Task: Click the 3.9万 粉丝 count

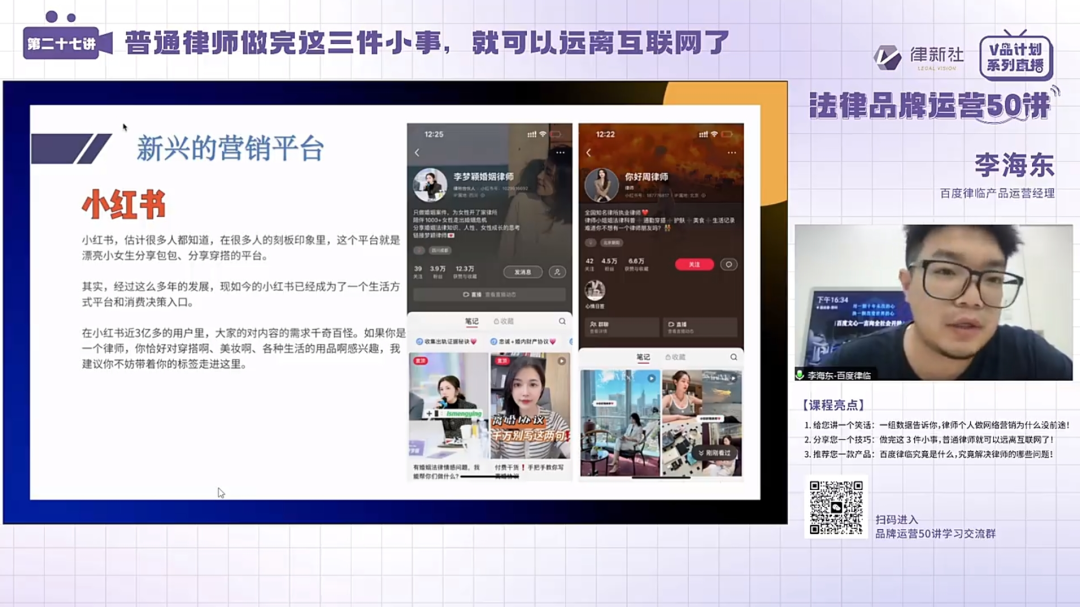Action: [x=437, y=271]
